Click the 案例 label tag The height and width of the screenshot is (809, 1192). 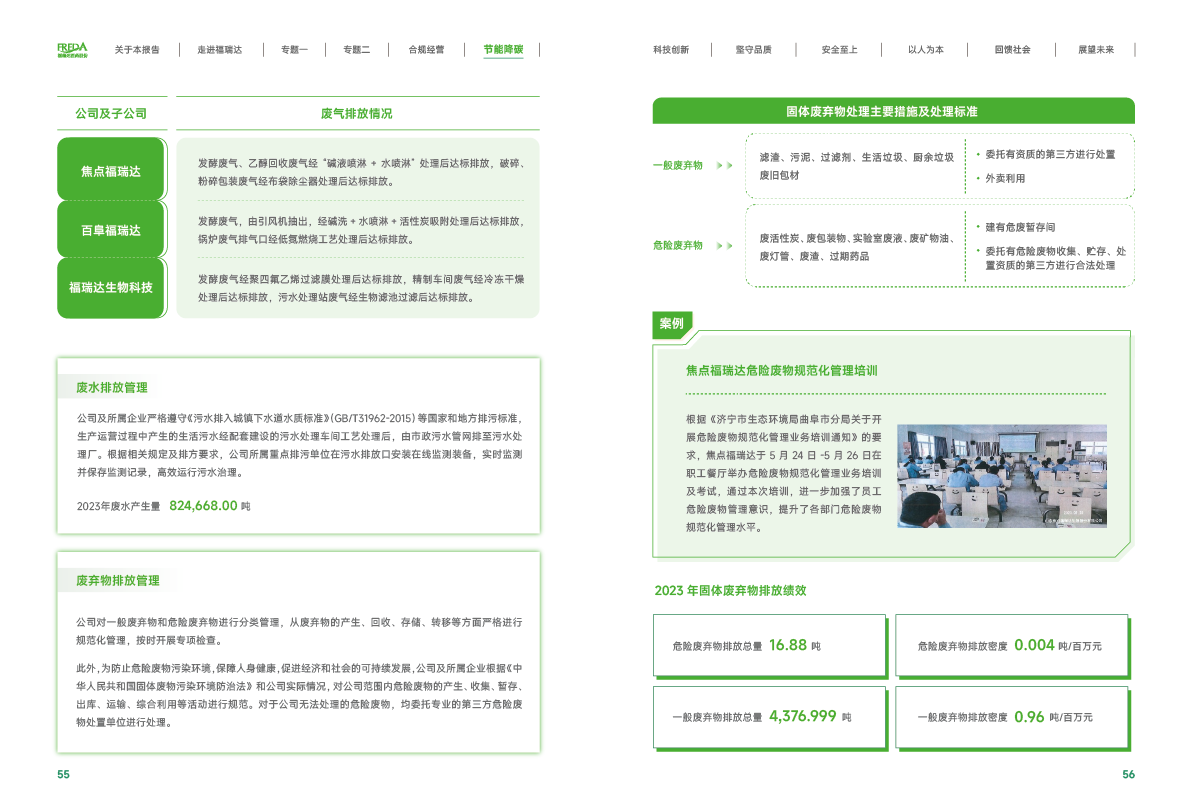672,324
